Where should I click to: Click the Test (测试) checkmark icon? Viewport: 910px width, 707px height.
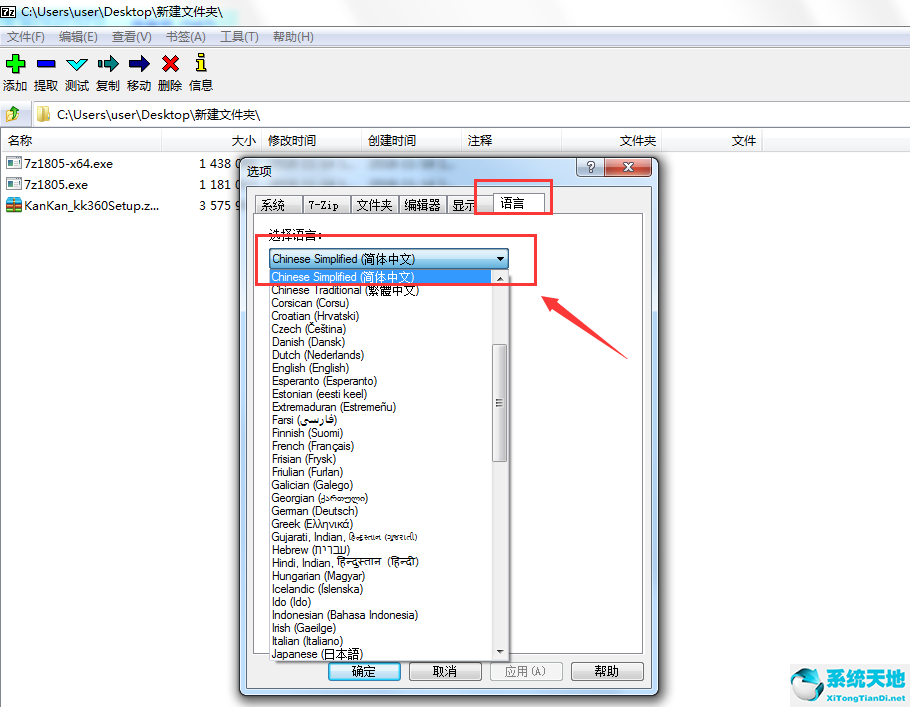point(77,64)
